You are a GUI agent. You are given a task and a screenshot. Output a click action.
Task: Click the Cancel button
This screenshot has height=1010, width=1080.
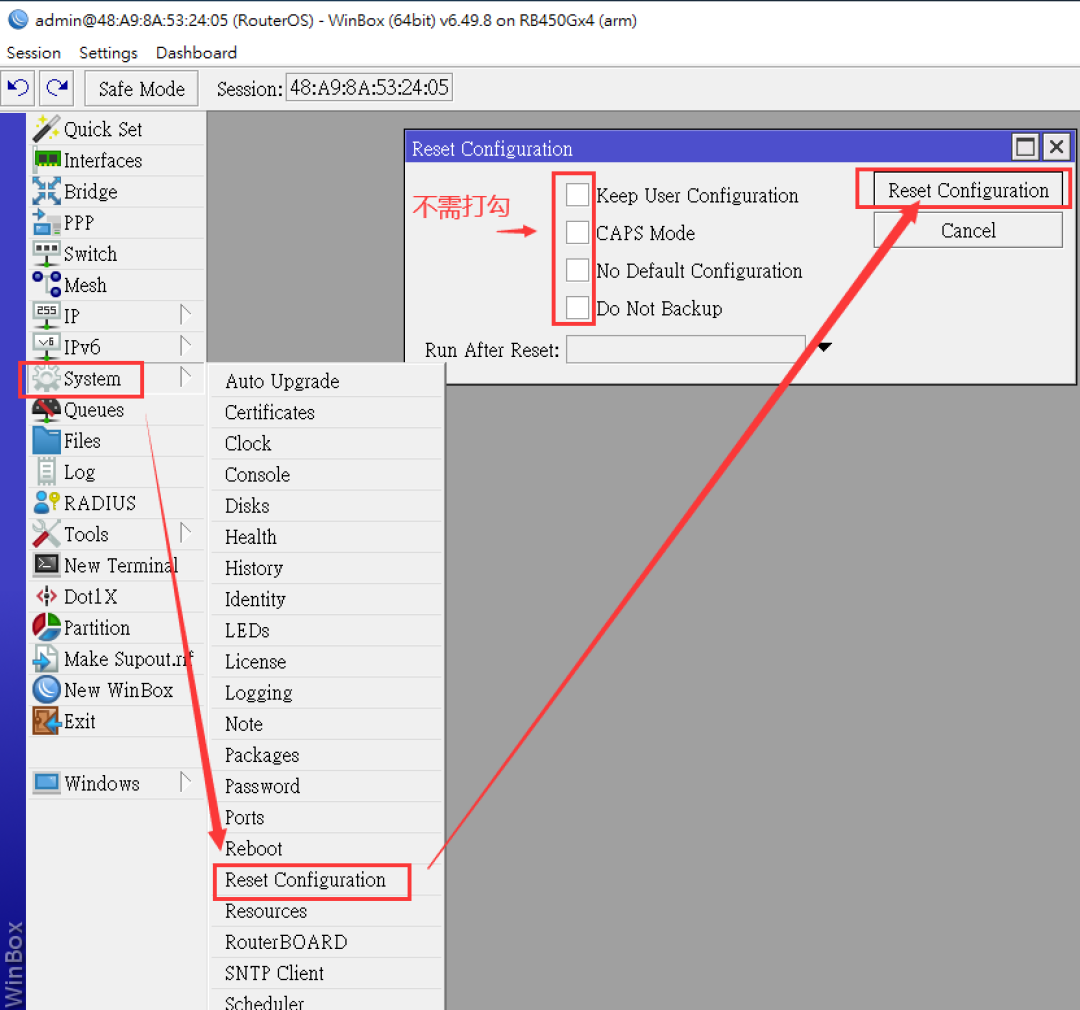[968, 230]
